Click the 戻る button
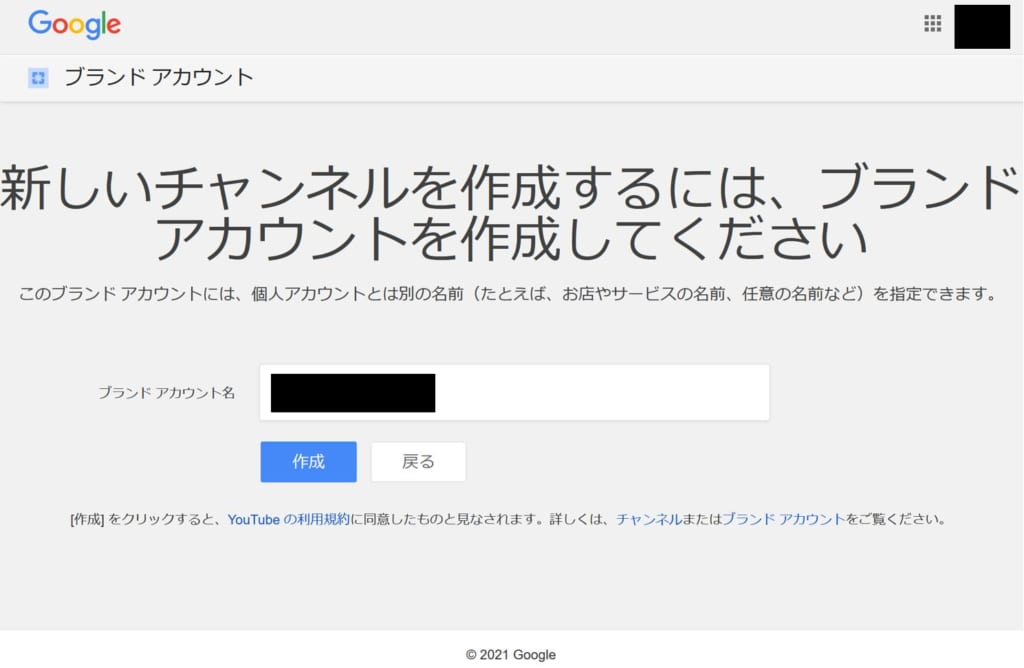 (x=418, y=462)
